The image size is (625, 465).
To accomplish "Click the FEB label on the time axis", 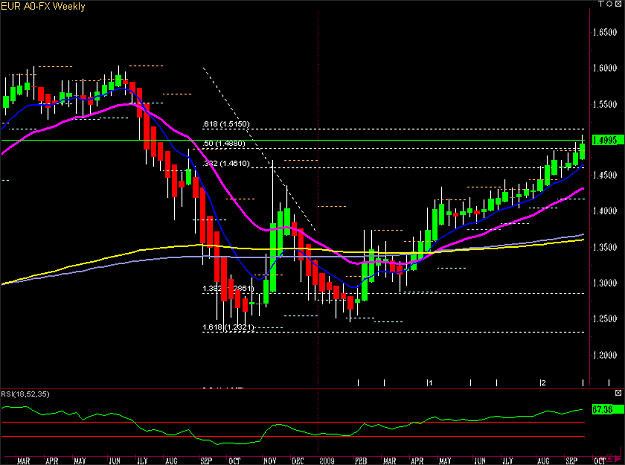I will point(361,461).
